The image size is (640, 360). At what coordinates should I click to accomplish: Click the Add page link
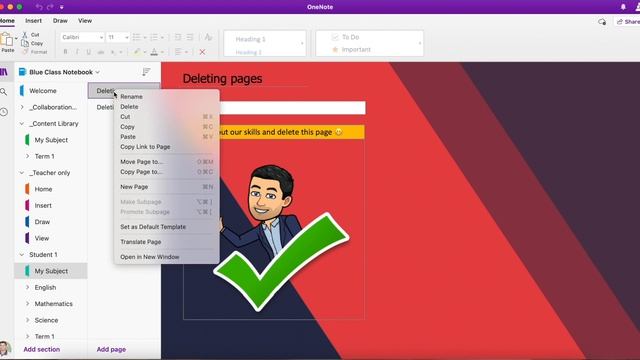pos(111,349)
